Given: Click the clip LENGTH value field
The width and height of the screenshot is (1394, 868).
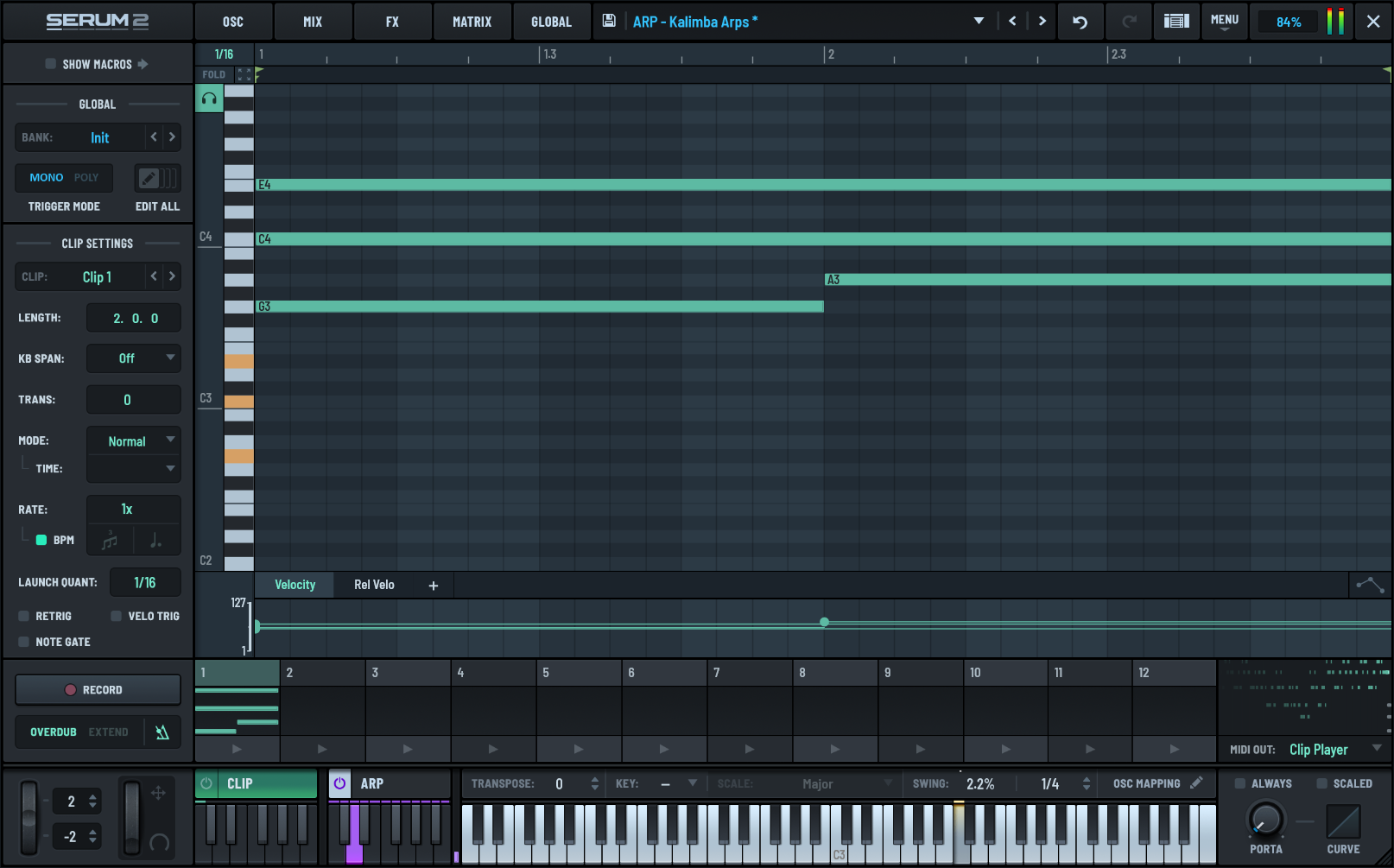Looking at the screenshot, I should point(134,318).
